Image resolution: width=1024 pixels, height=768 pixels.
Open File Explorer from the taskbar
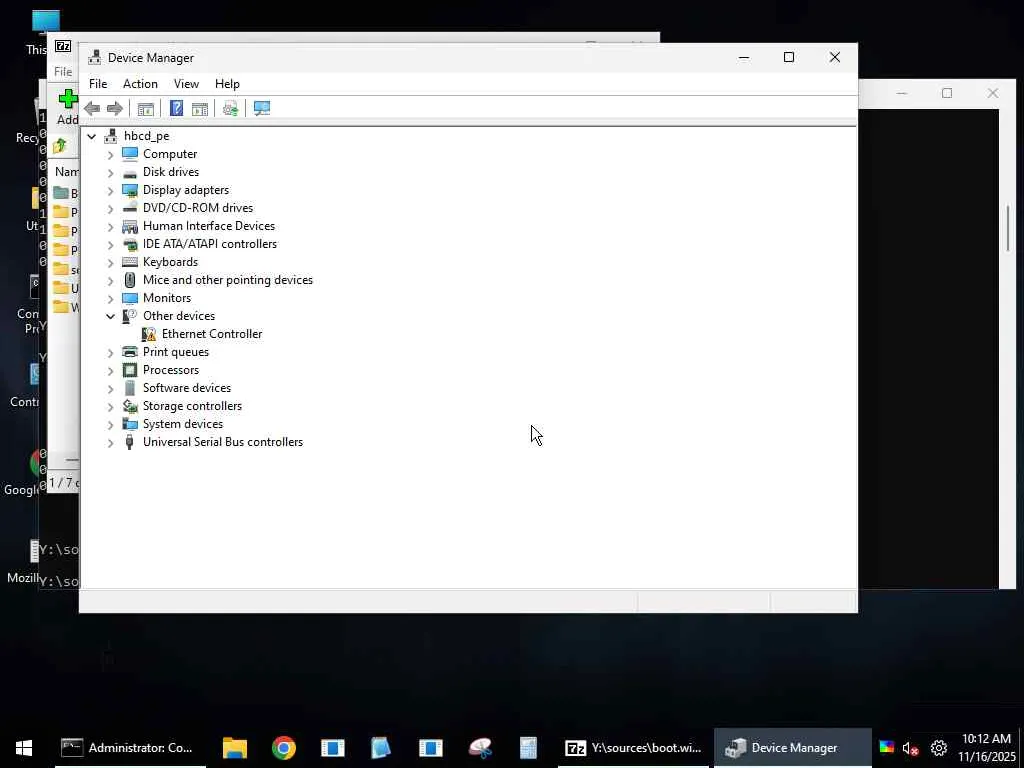(x=234, y=748)
